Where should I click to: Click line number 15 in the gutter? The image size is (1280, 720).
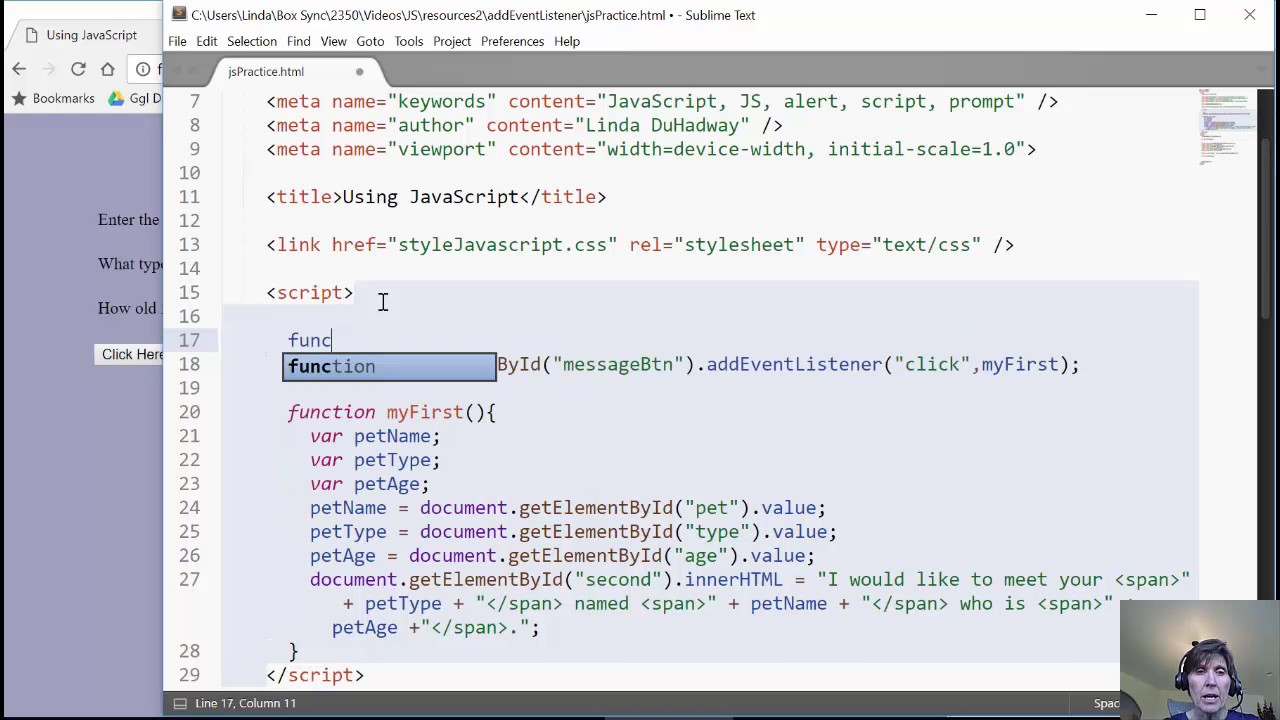click(x=189, y=293)
